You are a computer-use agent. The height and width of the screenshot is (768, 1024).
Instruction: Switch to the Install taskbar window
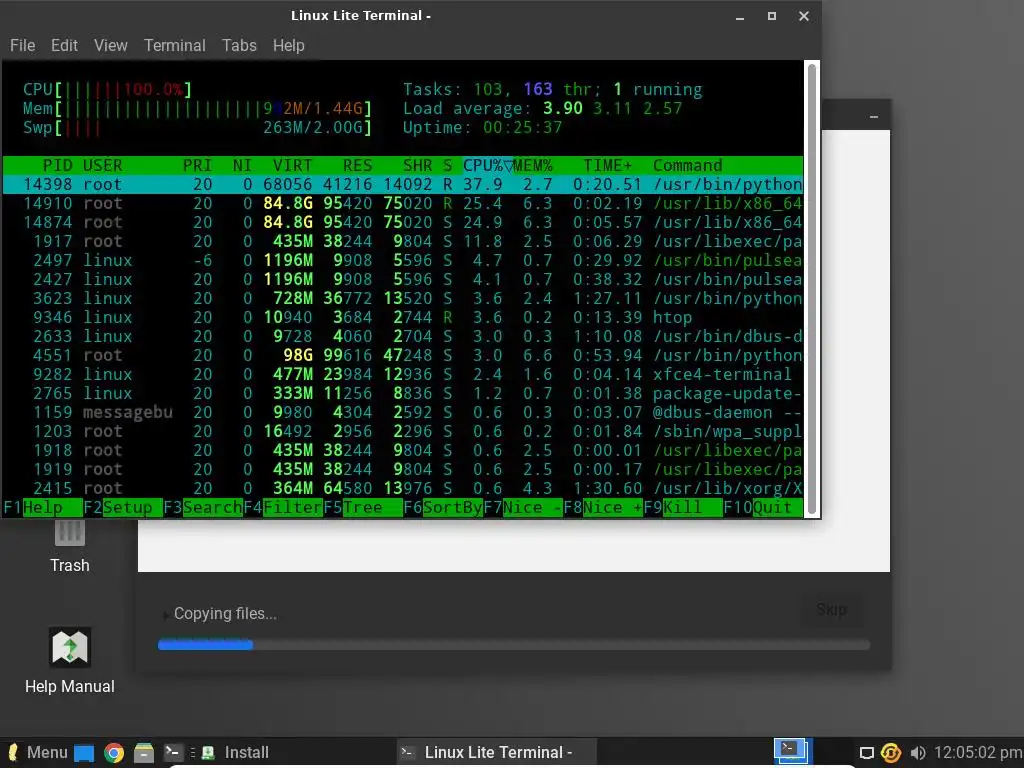click(x=235, y=752)
